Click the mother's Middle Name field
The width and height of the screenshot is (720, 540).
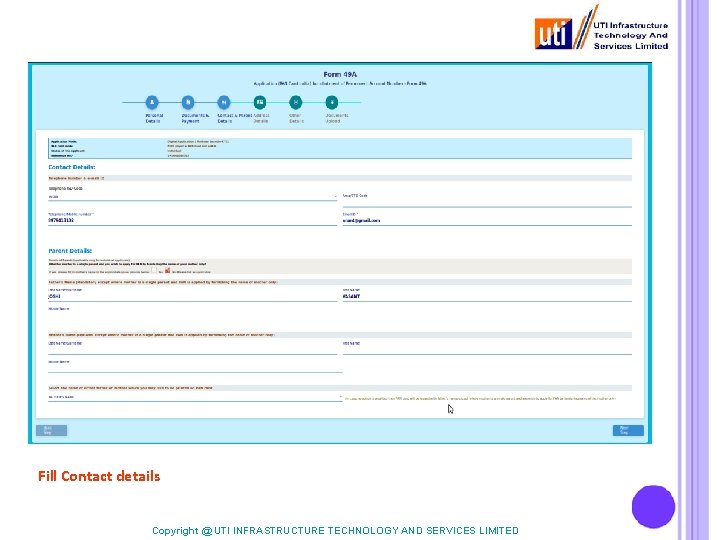pos(195,368)
